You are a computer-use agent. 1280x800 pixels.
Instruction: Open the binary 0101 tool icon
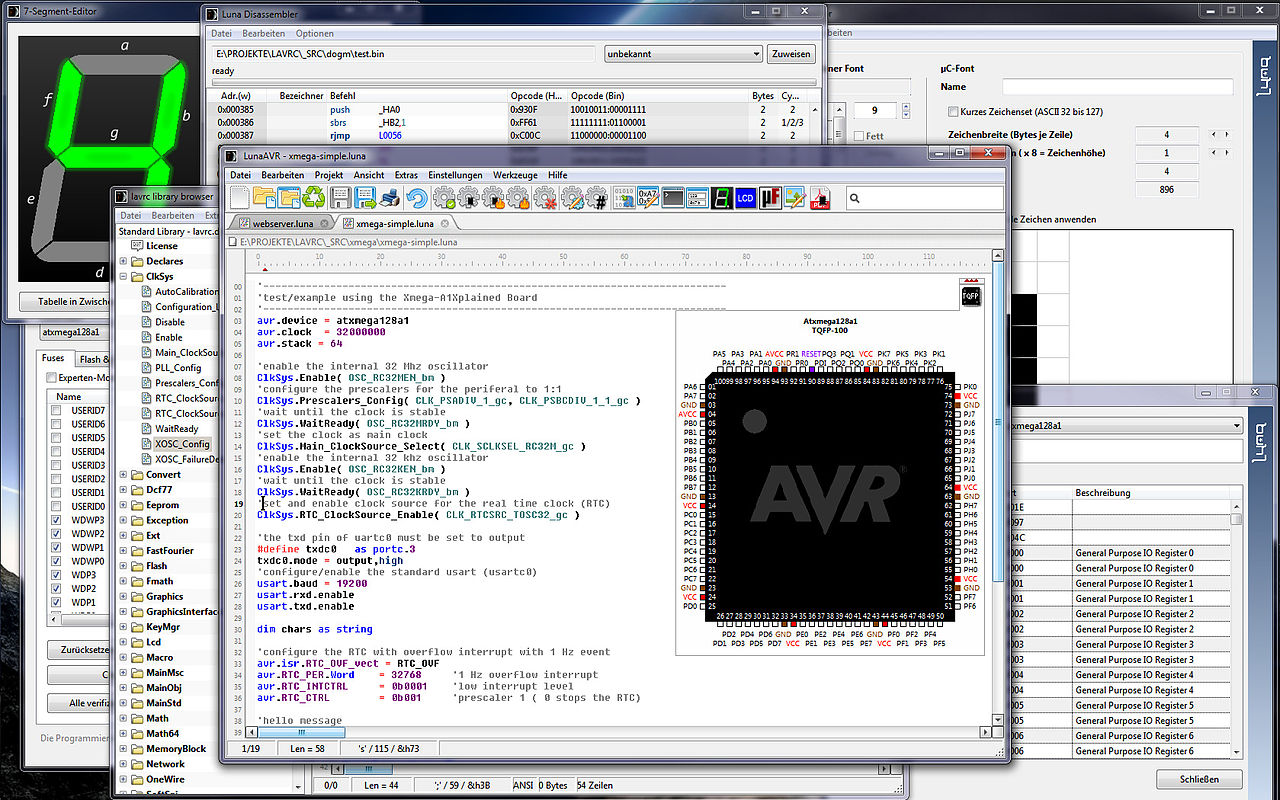[623, 197]
